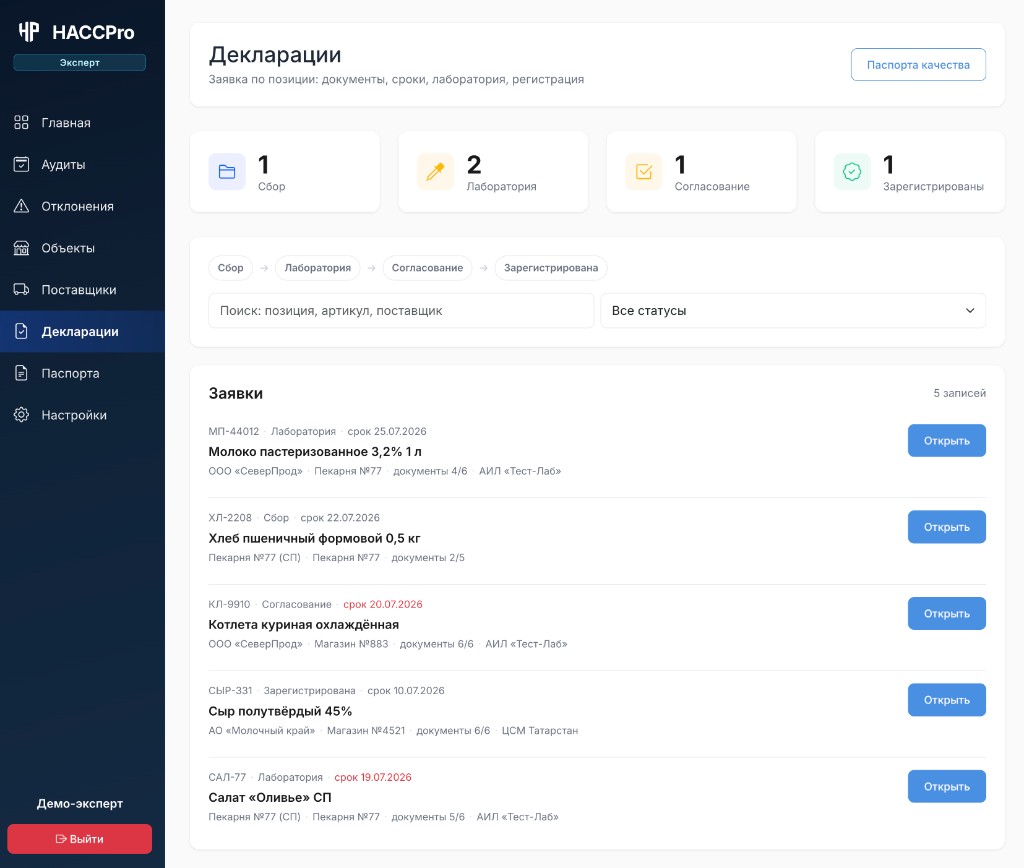Select the Лаборатория stage chip
The height and width of the screenshot is (868, 1024).
(317, 268)
